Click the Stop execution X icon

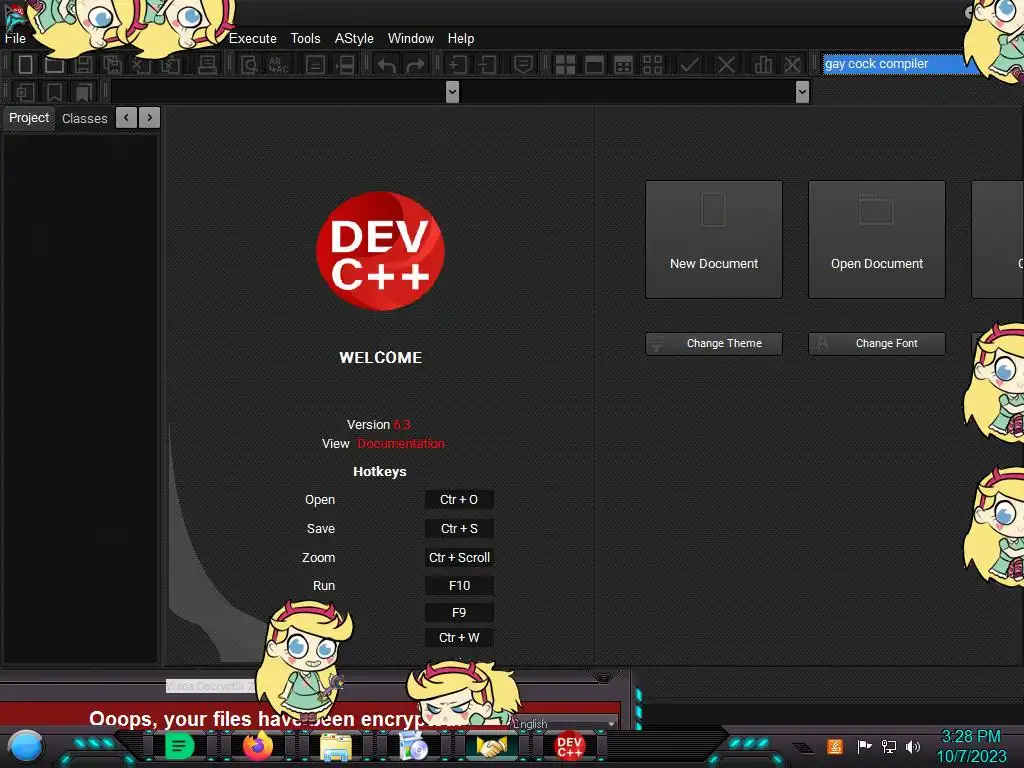[x=726, y=65]
